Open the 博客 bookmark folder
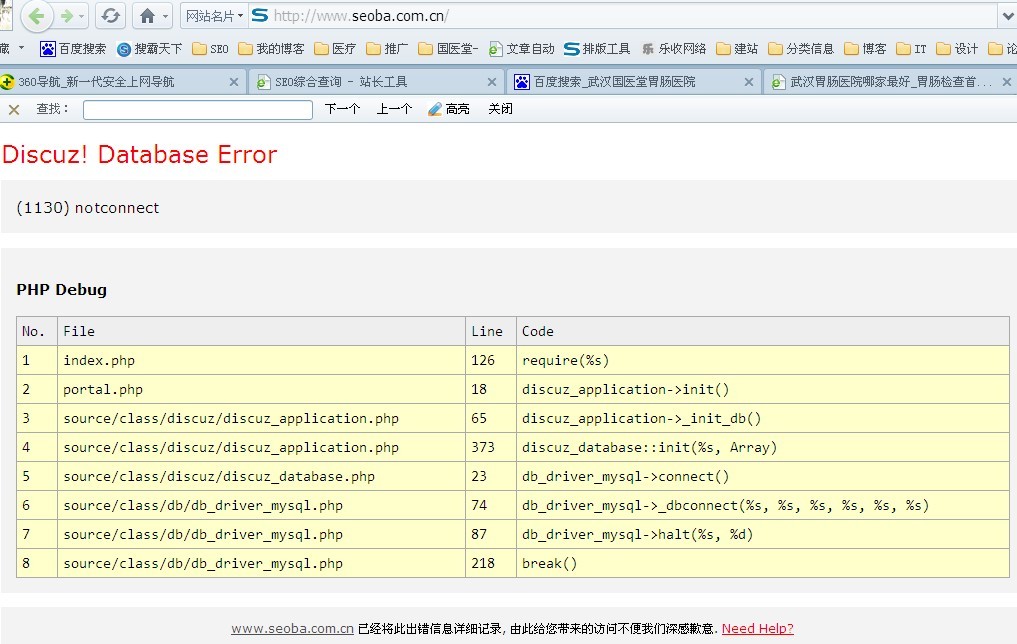 click(865, 49)
